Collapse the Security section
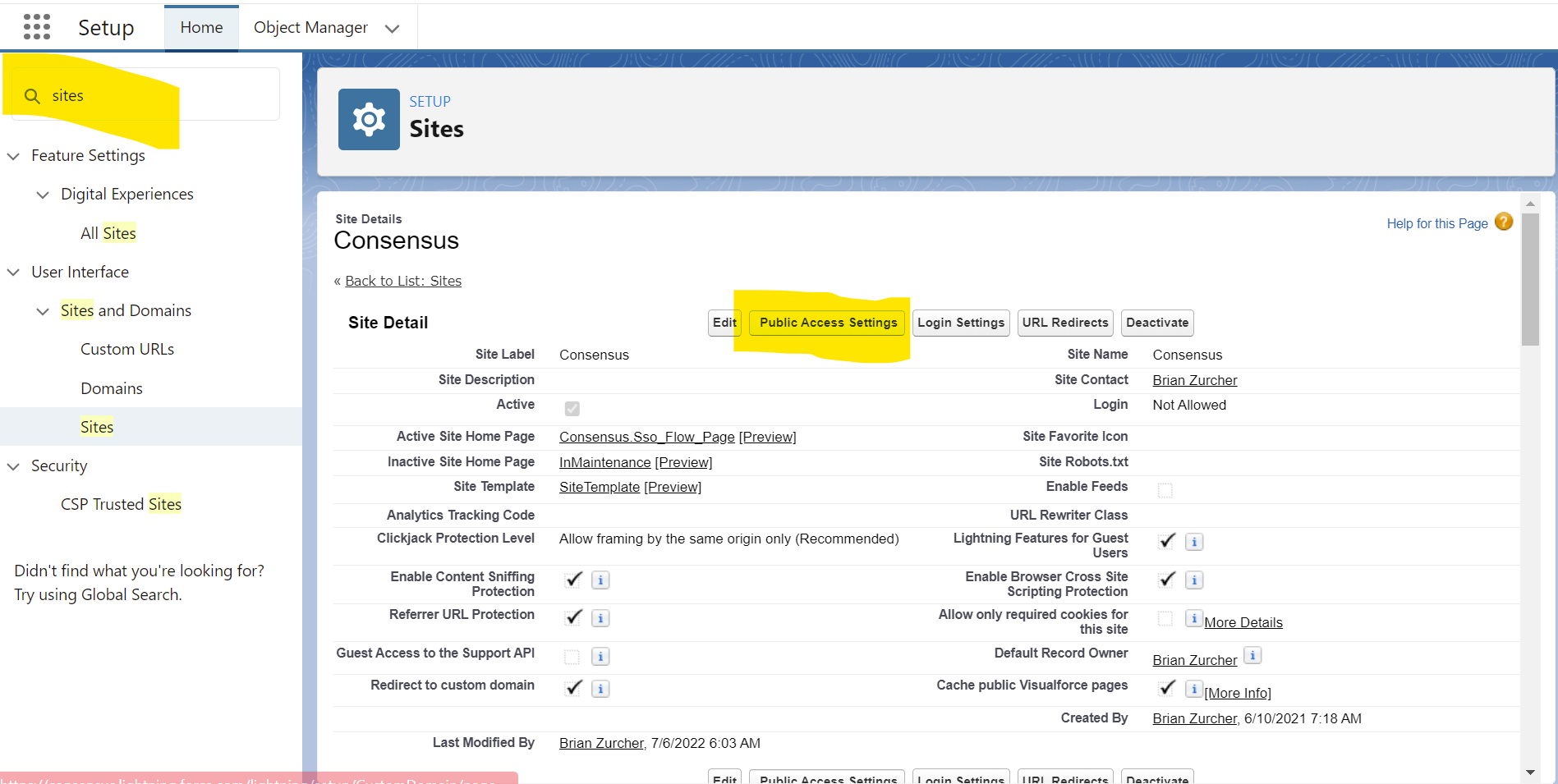The image size is (1558, 784). [x=13, y=466]
